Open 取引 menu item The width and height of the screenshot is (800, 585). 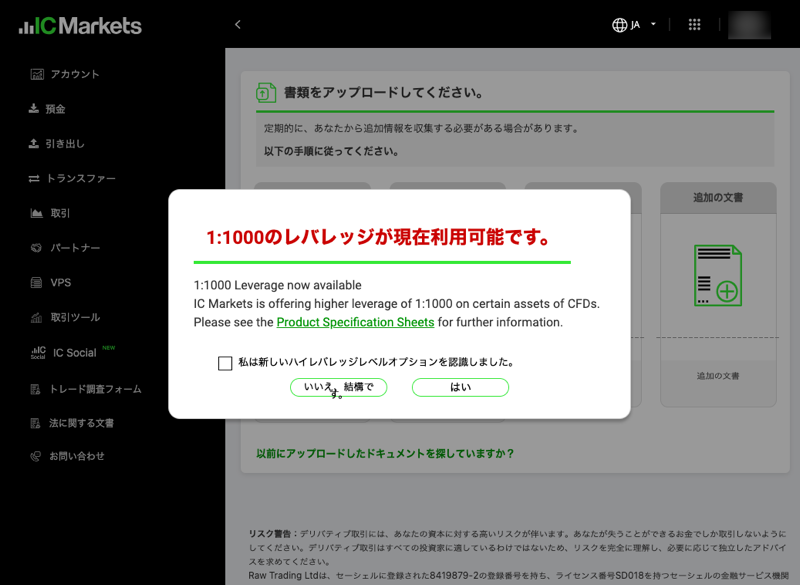[60, 213]
